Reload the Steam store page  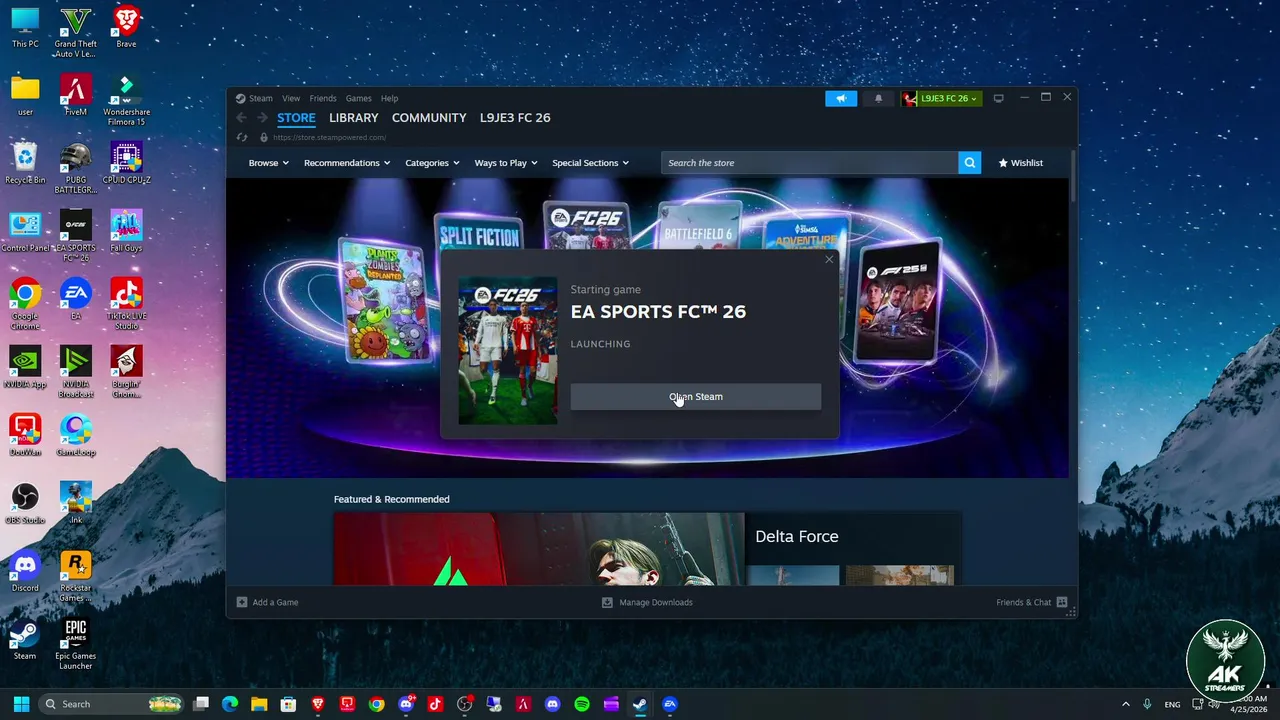[x=242, y=137]
